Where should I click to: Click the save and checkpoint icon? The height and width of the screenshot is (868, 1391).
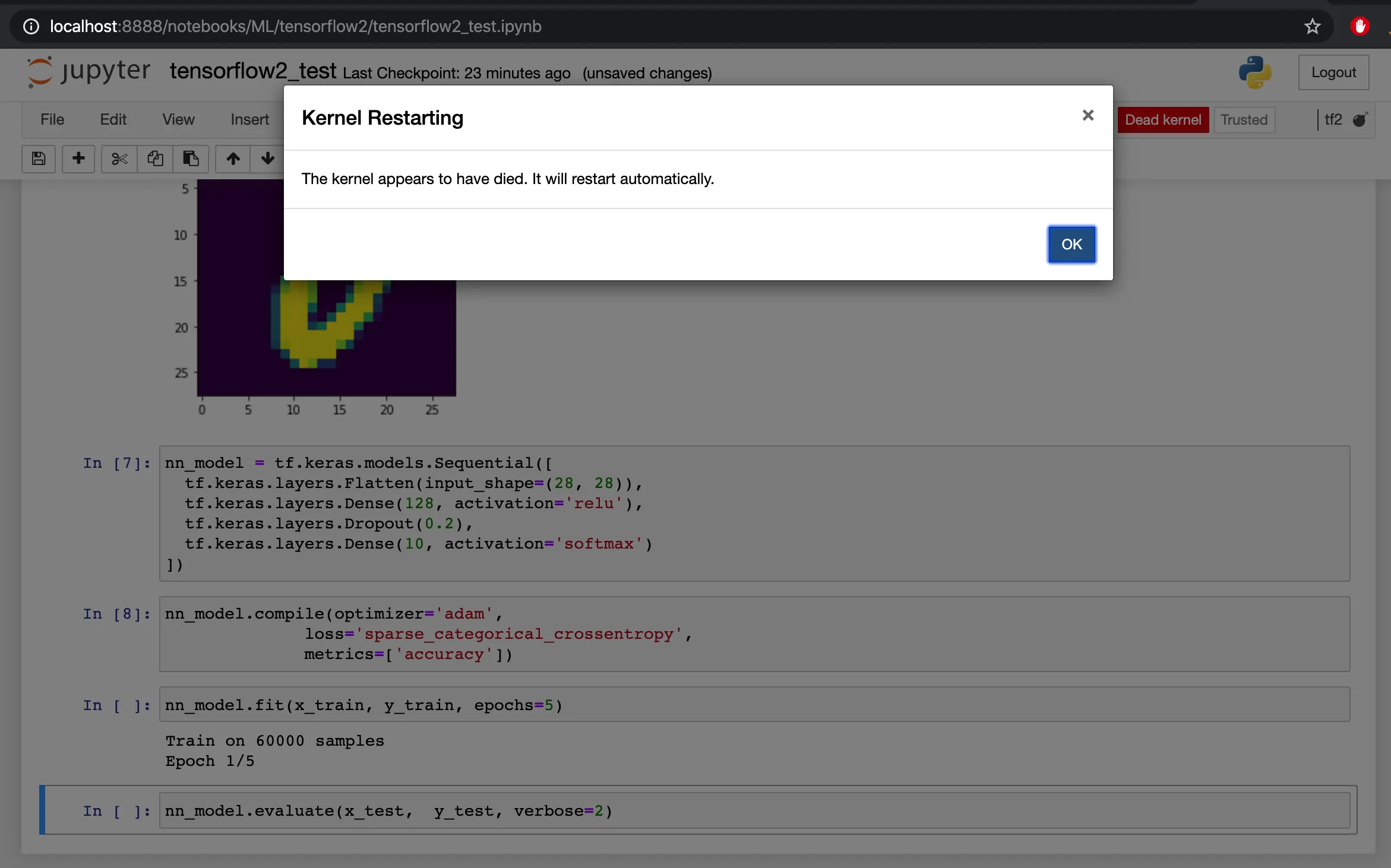[x=39, y=159]
